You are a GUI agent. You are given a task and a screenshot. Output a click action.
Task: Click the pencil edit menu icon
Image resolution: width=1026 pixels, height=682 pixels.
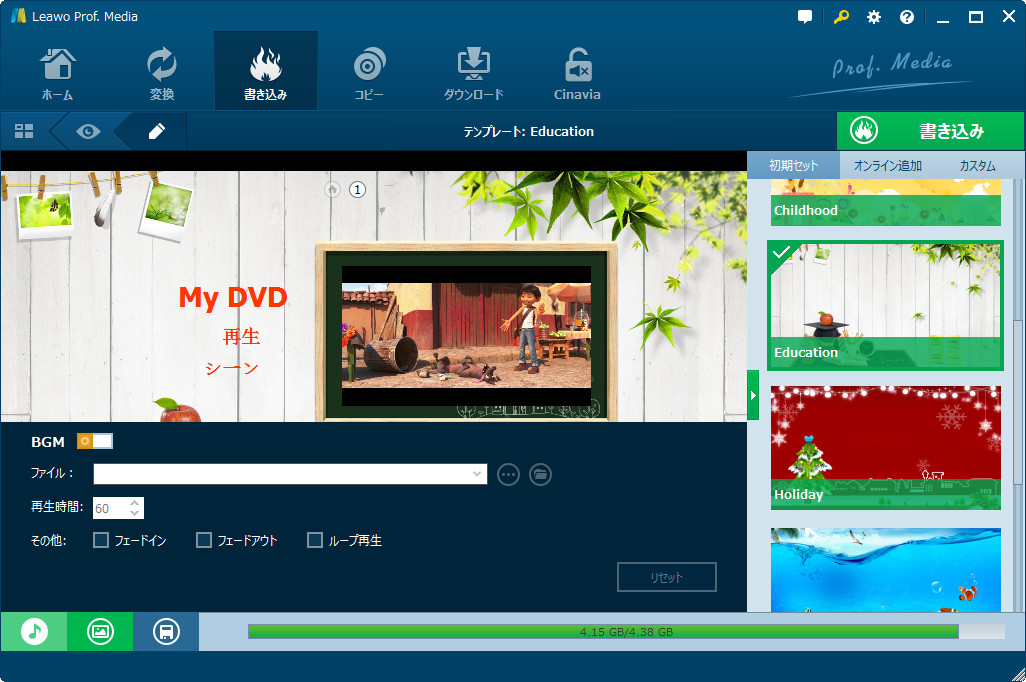[156, 131]
